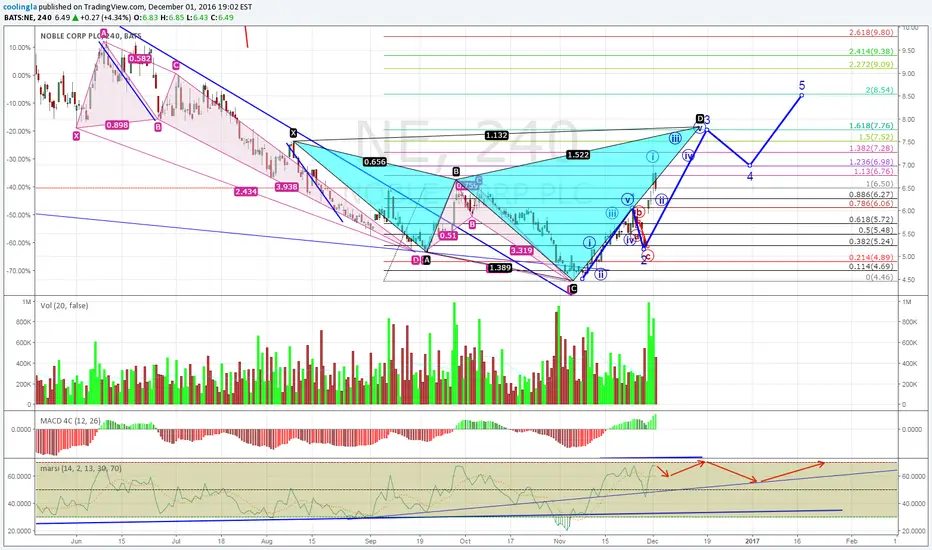
Task: Open the coolingla author profile link
Action: (x=18, y=7)
